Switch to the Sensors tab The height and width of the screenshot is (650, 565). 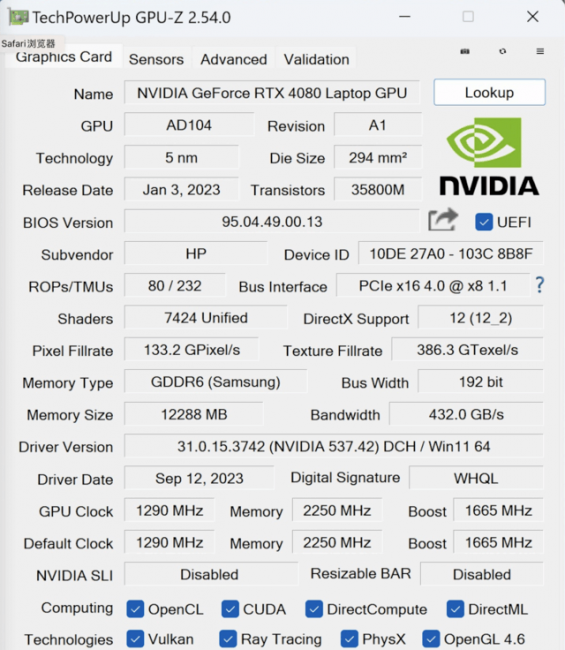[156, 59]
